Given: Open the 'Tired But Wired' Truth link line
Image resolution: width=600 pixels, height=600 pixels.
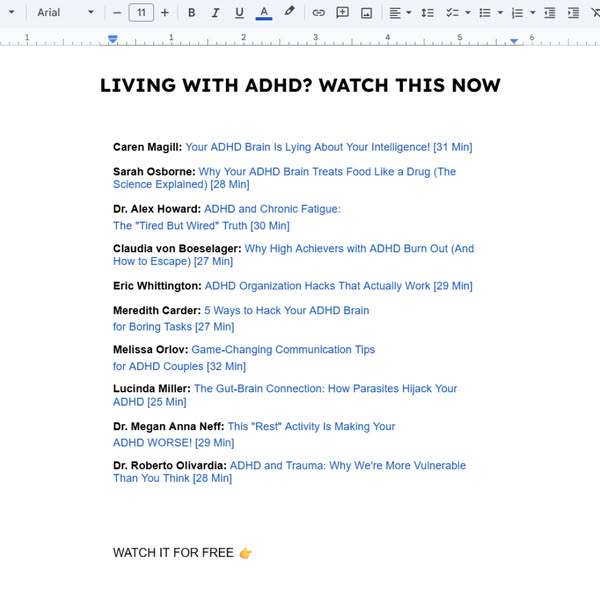Looking at the screenshot, I should pyautogui.click(x=201, y=226).
